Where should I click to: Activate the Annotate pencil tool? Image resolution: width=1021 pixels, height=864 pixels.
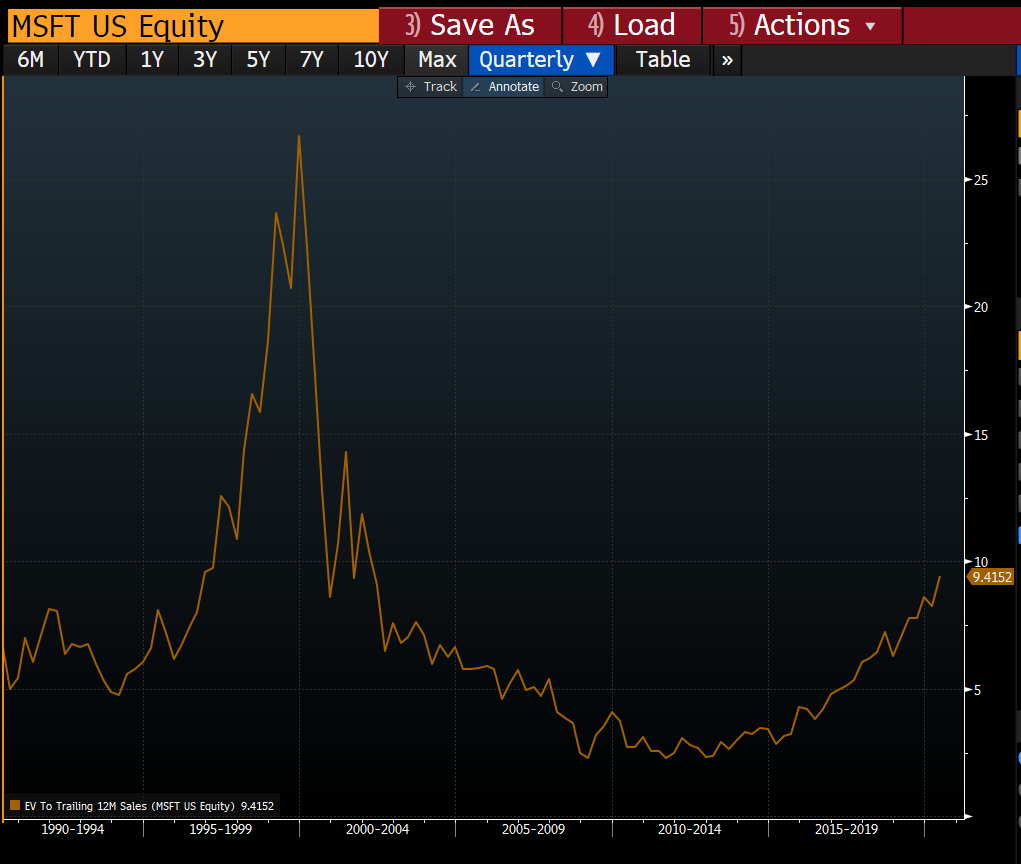504,87
